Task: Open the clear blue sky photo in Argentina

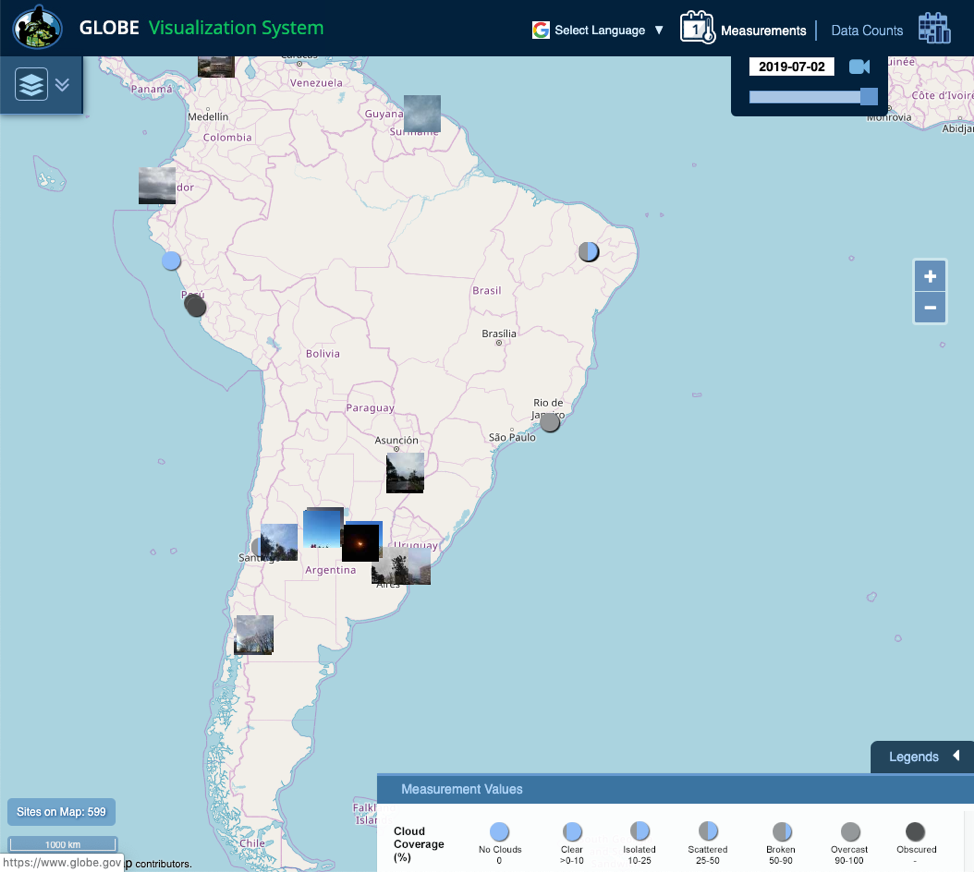Action: pyautogui.click(x=323, y=528)
